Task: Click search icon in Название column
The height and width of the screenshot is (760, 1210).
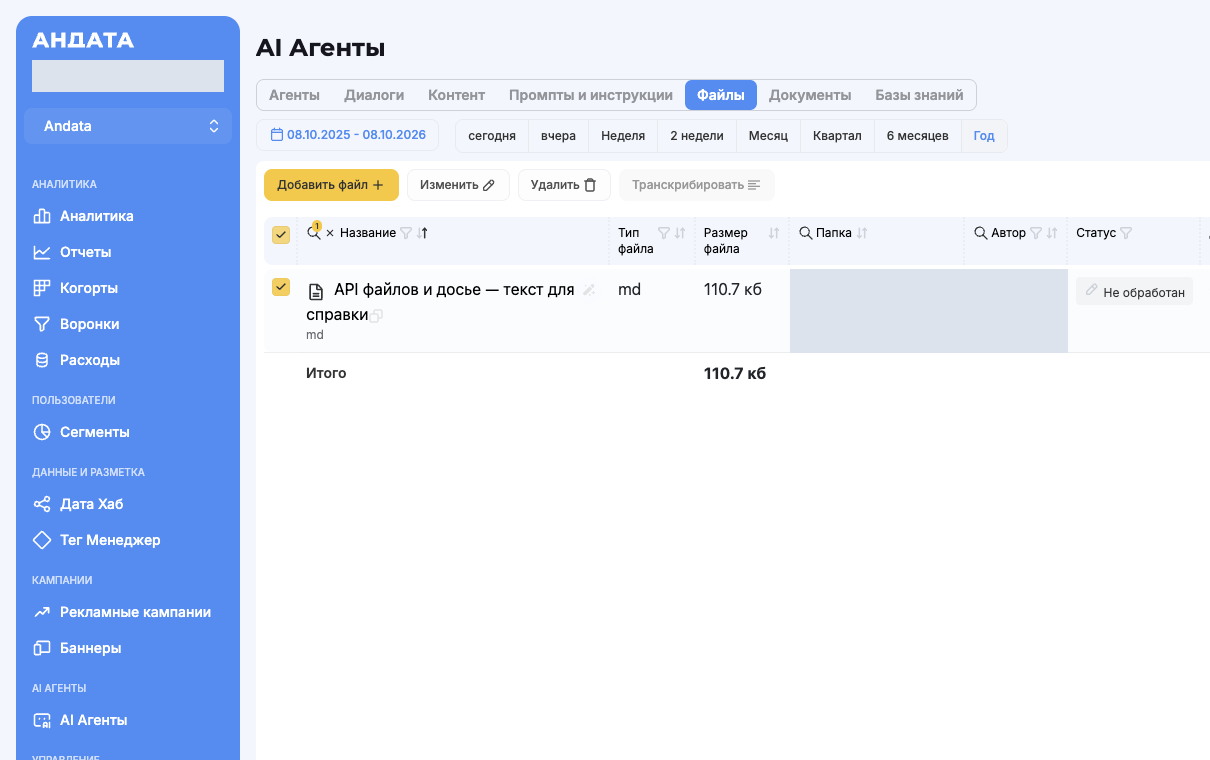Action: point(313,233)
